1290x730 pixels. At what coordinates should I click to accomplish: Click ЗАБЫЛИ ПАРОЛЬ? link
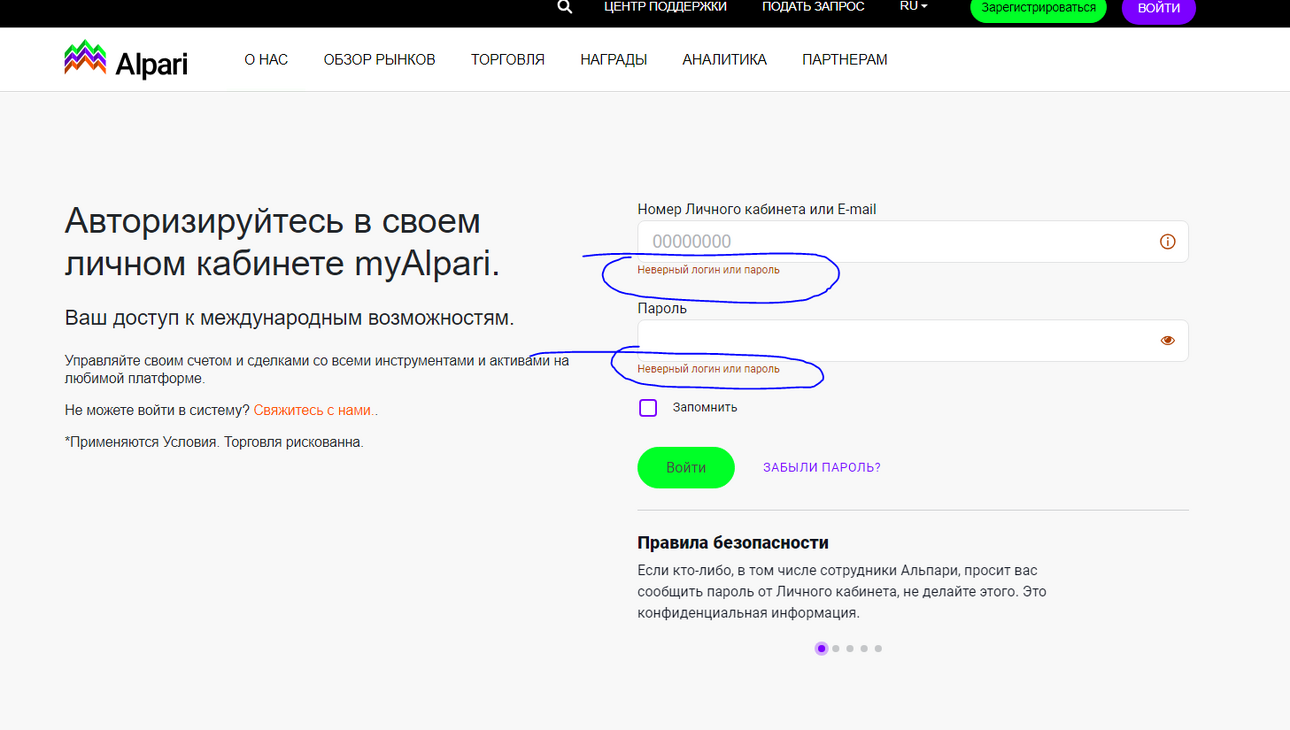point(822,468)
